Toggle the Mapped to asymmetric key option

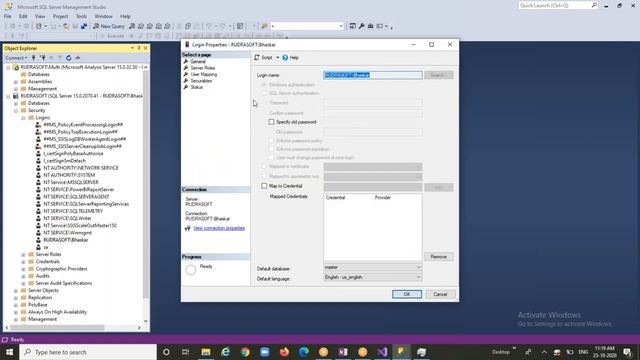pyautogui.click(x=264, y=176)
